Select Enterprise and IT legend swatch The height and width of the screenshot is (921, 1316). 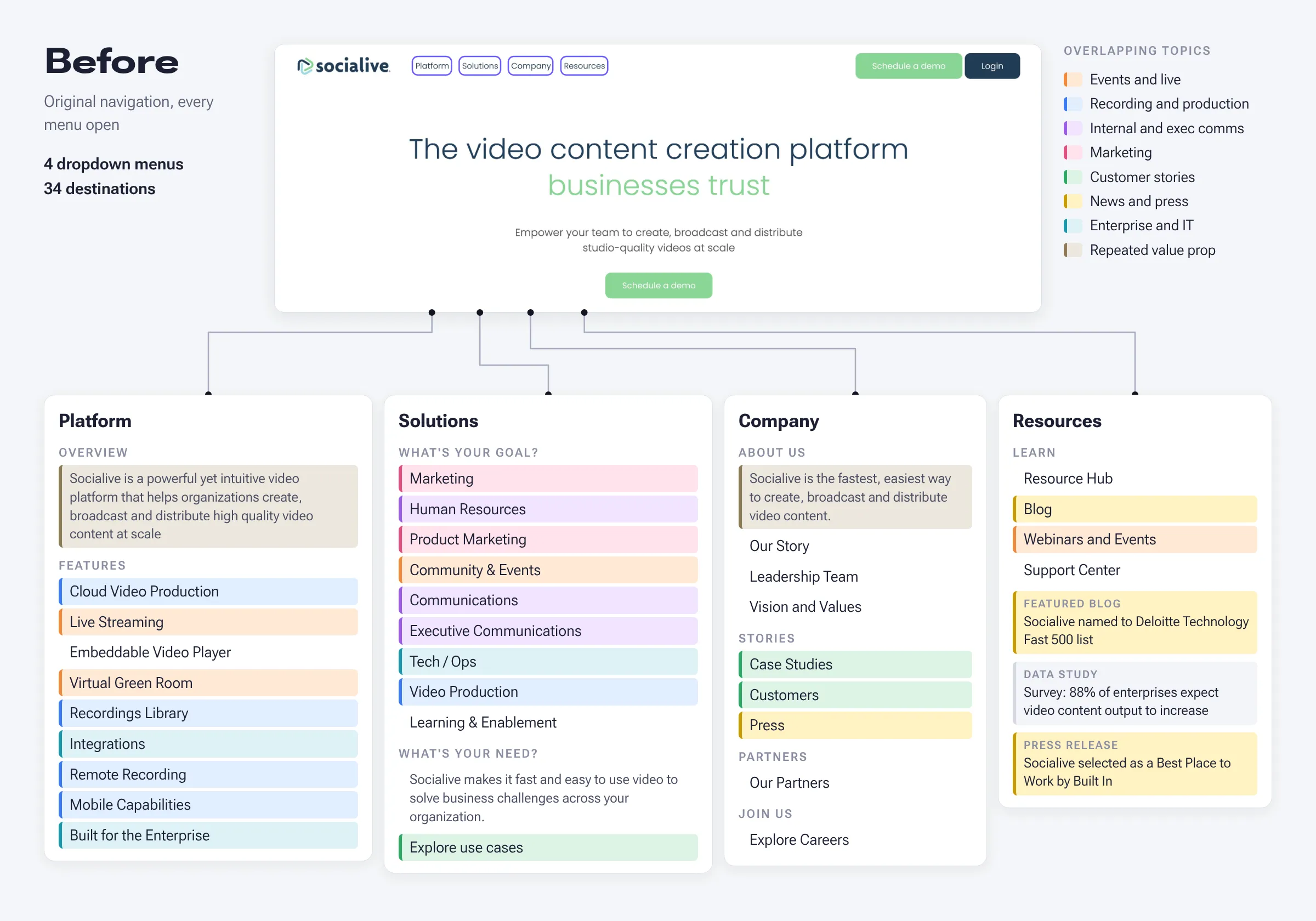(1073, 226)
